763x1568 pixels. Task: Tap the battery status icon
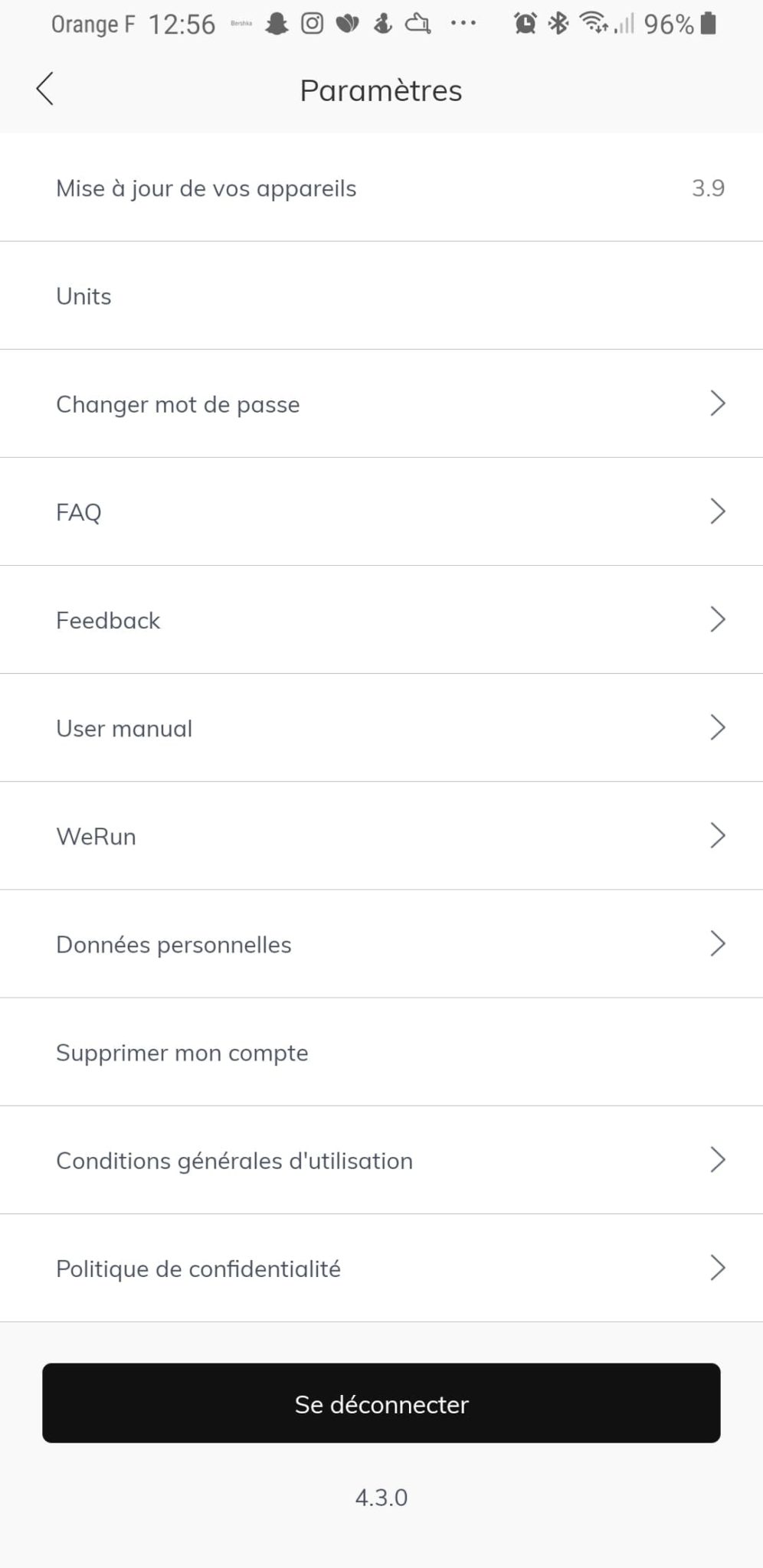[709, 24]
